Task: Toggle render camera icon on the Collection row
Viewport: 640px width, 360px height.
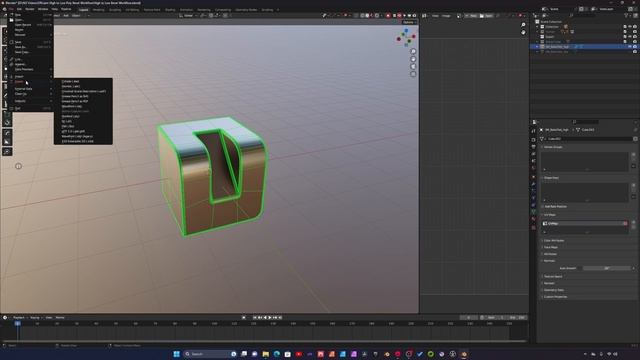Action: coord(635,27)
